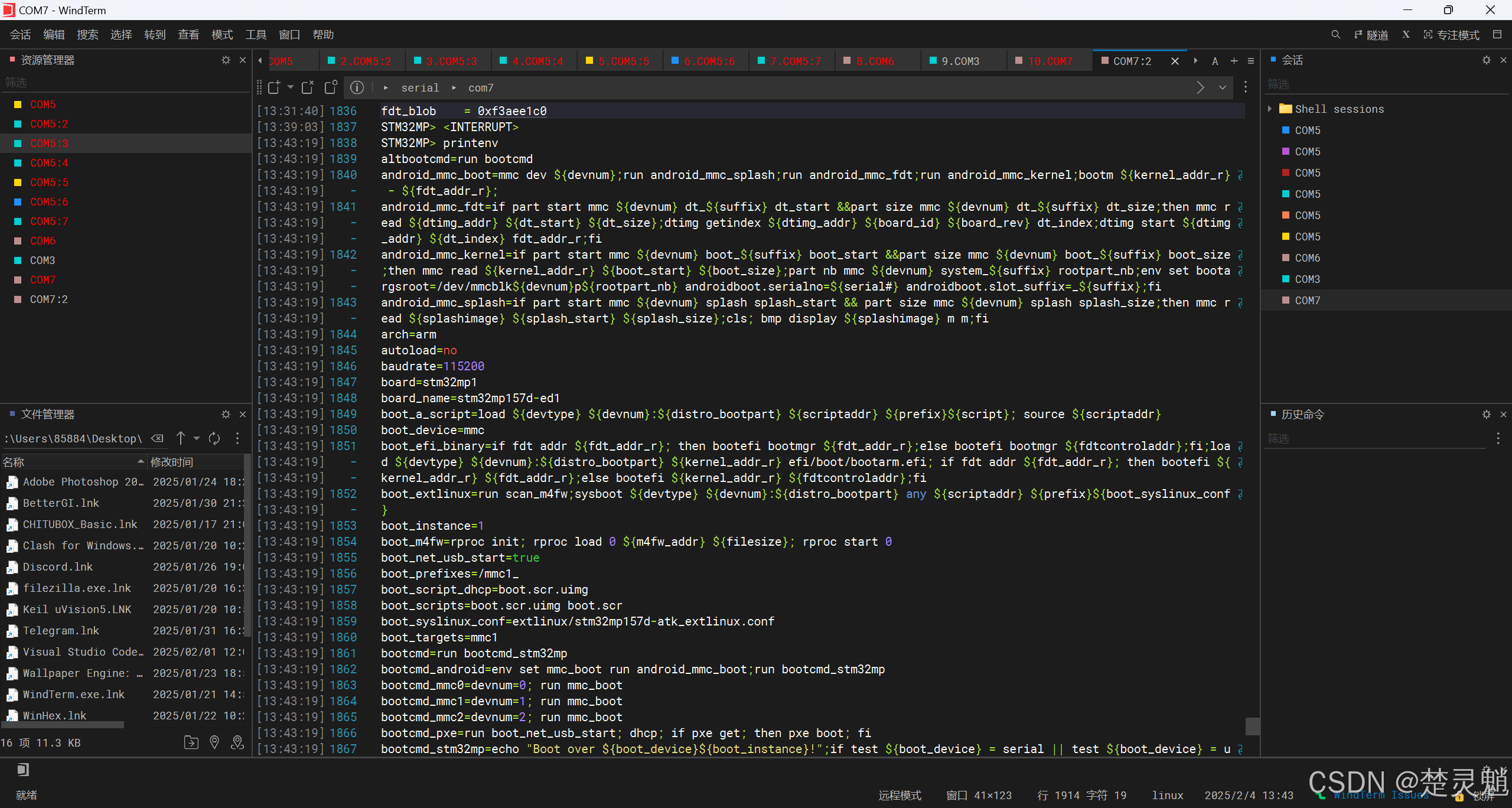
Task: Click the terminal vertical scrollbar thumb
Action: [x=1252, y=726]
